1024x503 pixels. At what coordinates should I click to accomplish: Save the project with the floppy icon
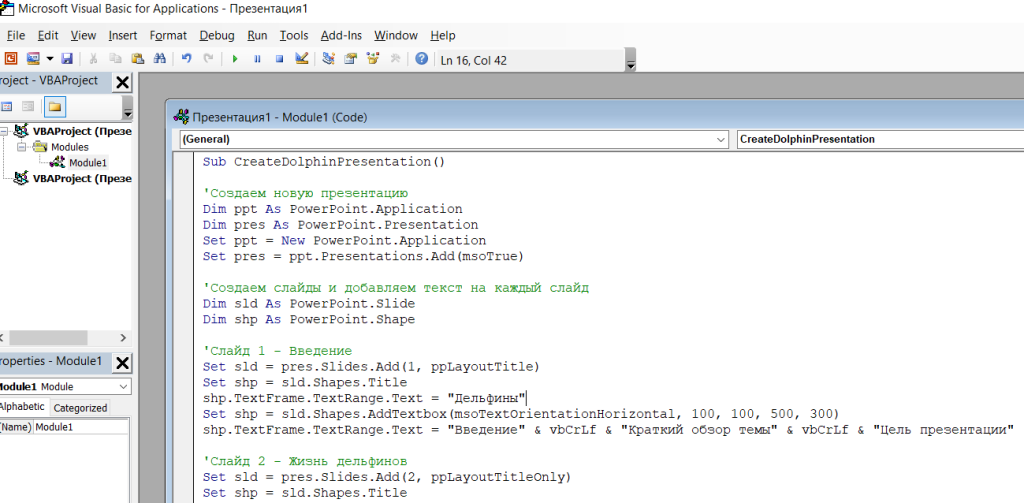(x=67, y=59)
